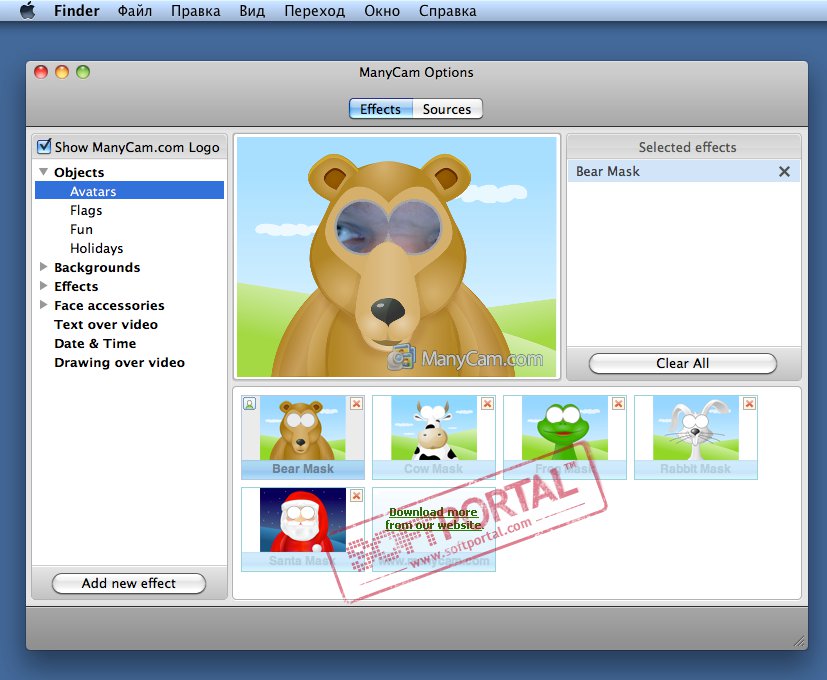The height and width of the screenshot is (680, 827).
Task: Select Text over video
Action: click(x=106, y=324)
